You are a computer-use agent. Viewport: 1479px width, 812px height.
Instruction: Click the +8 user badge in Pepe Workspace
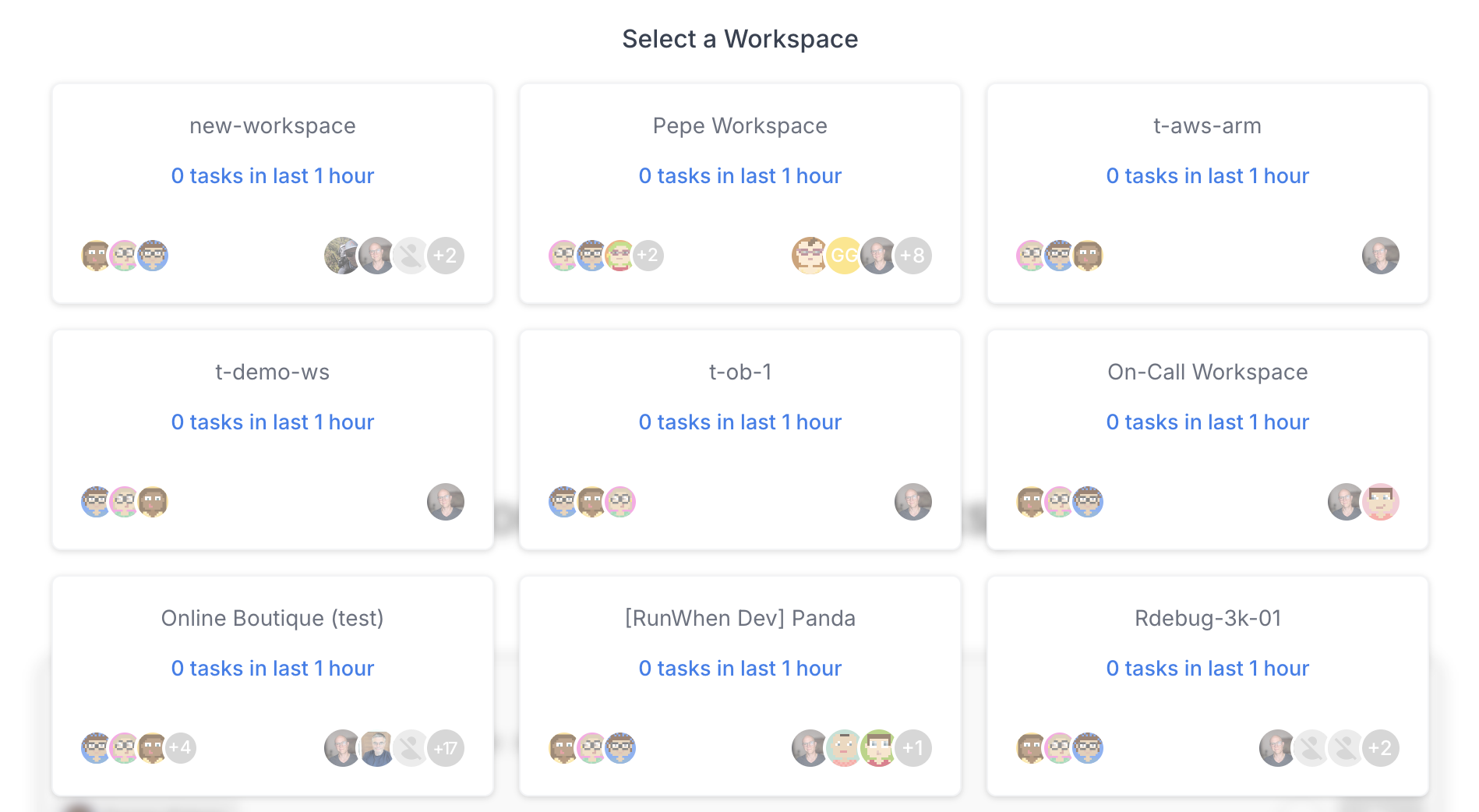pyautogui.click(x=912, y=256)
